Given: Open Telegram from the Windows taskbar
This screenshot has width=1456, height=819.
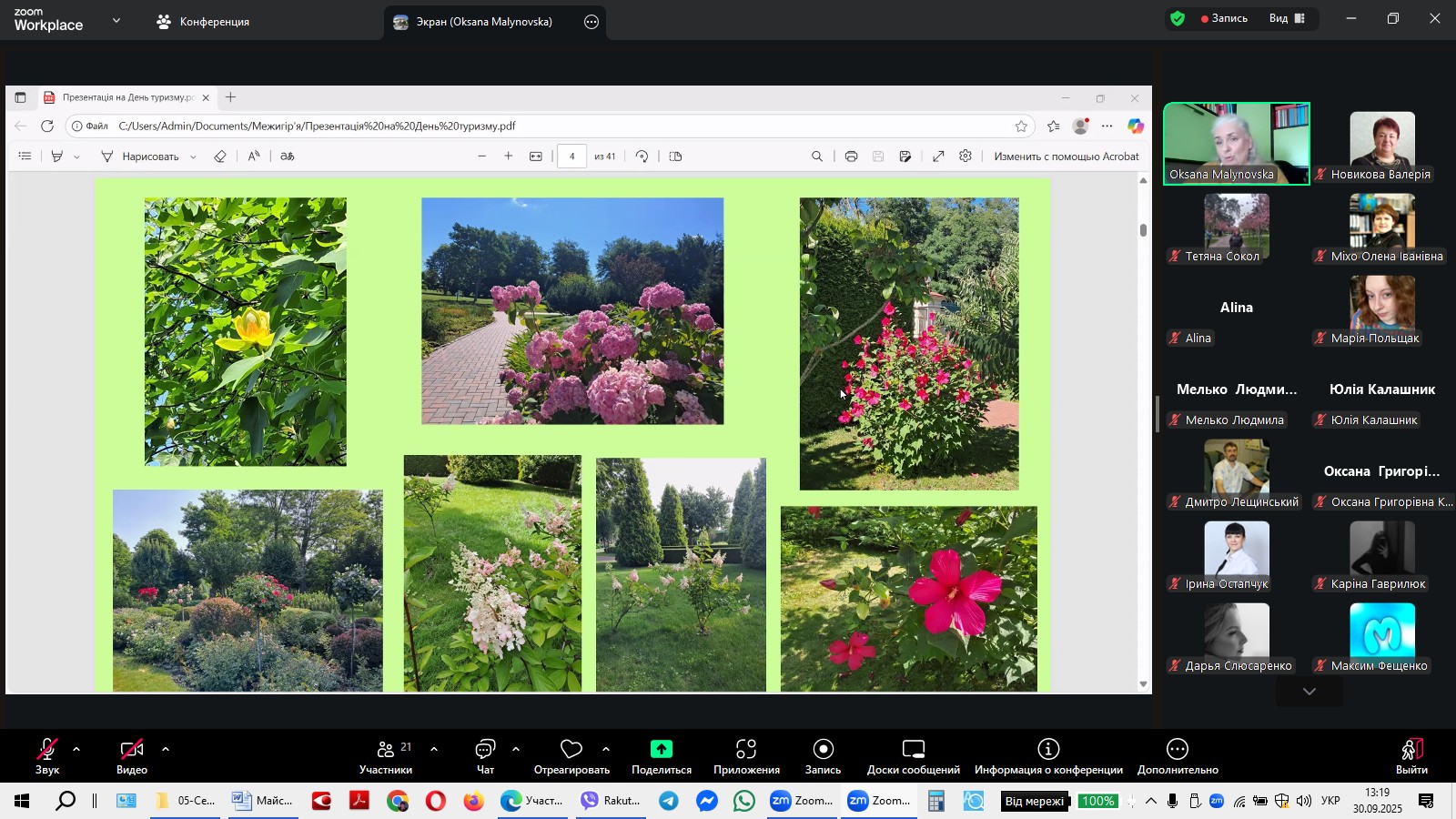Looking at the screenshot, I should tap(669, 801).
